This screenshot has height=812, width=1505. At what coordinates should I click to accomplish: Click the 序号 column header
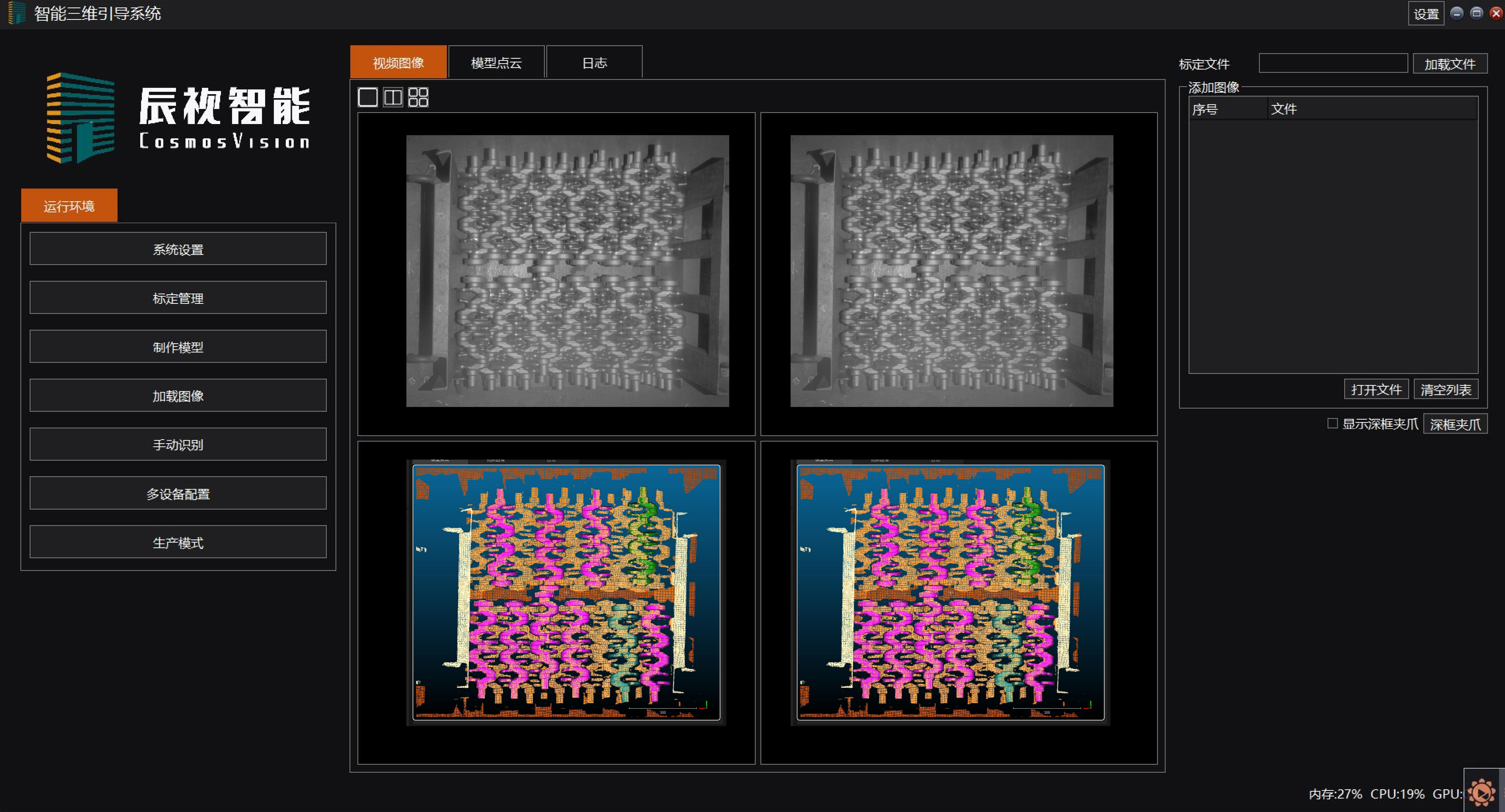[1228, 109]
